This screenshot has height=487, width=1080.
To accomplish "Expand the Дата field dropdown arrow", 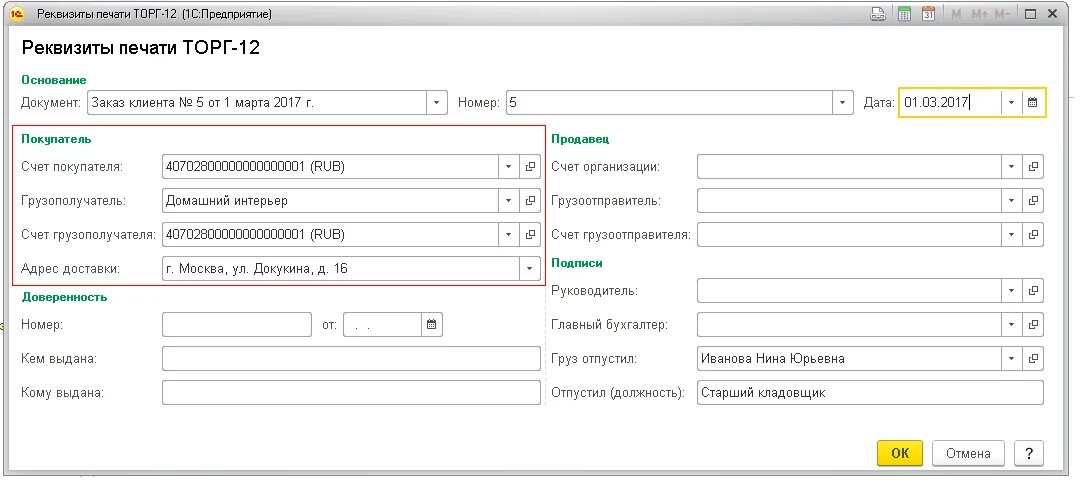I will (x=1011, y=103).
